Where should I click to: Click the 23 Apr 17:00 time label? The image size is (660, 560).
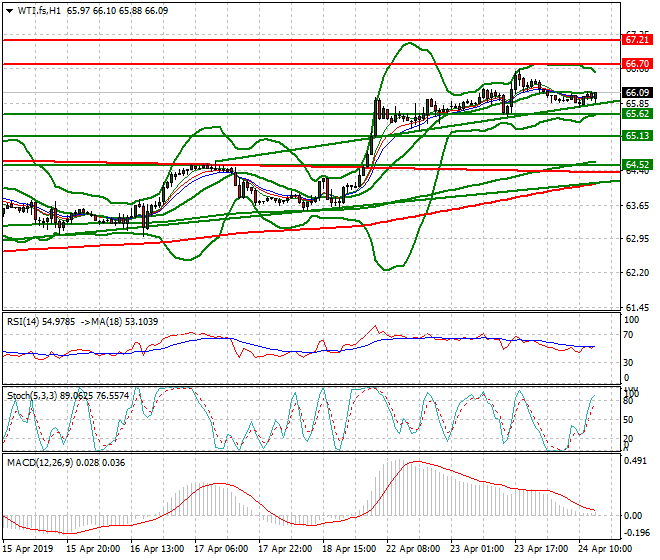[541, 549]
